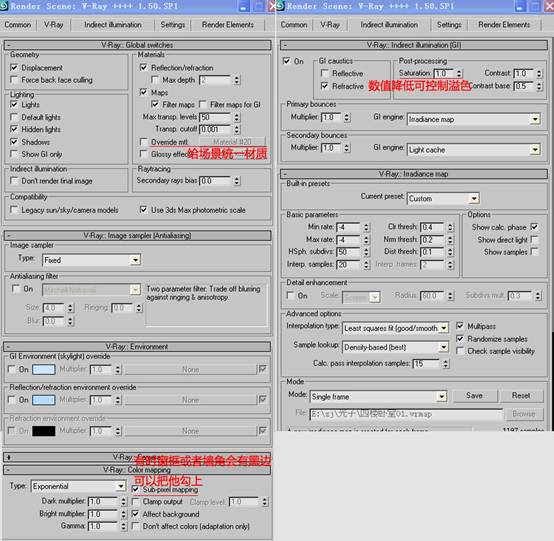Click Max transp. levels spinner arrows
The height and width of the screenshot is (541, 554).
[x=237, y=117]
